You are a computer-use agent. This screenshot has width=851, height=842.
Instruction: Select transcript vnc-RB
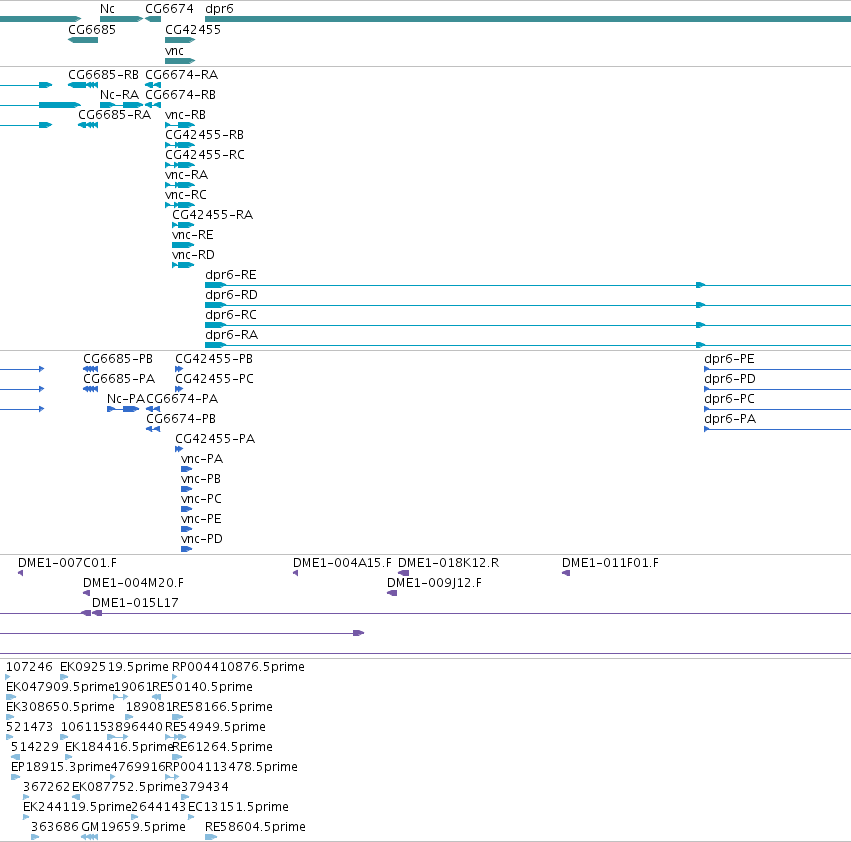point(185,115)
